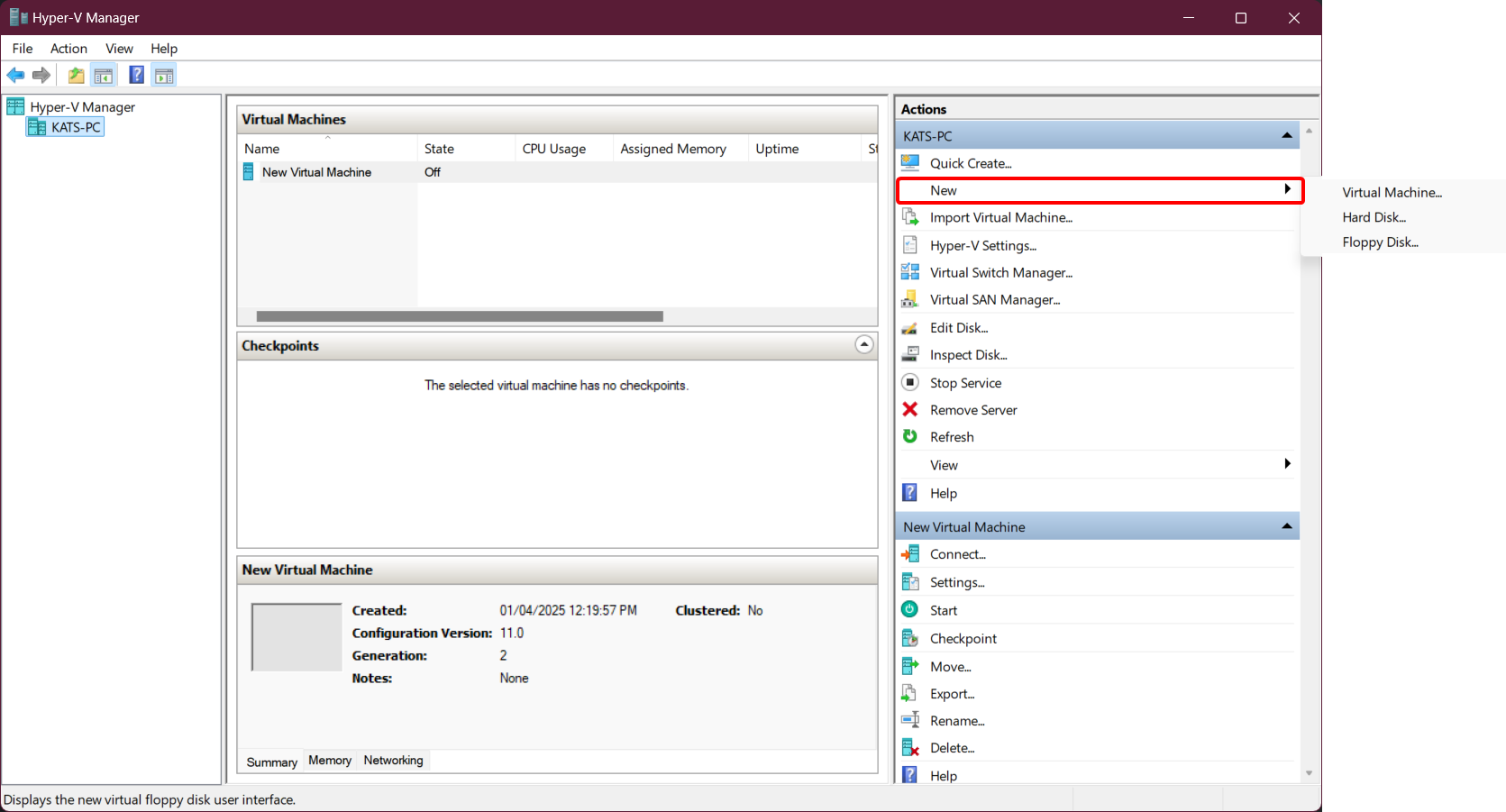The image size is (1506, 812).
Task: Toggle the Show/Hide Console Tree toolbar icon
Action: click(104, 75)
